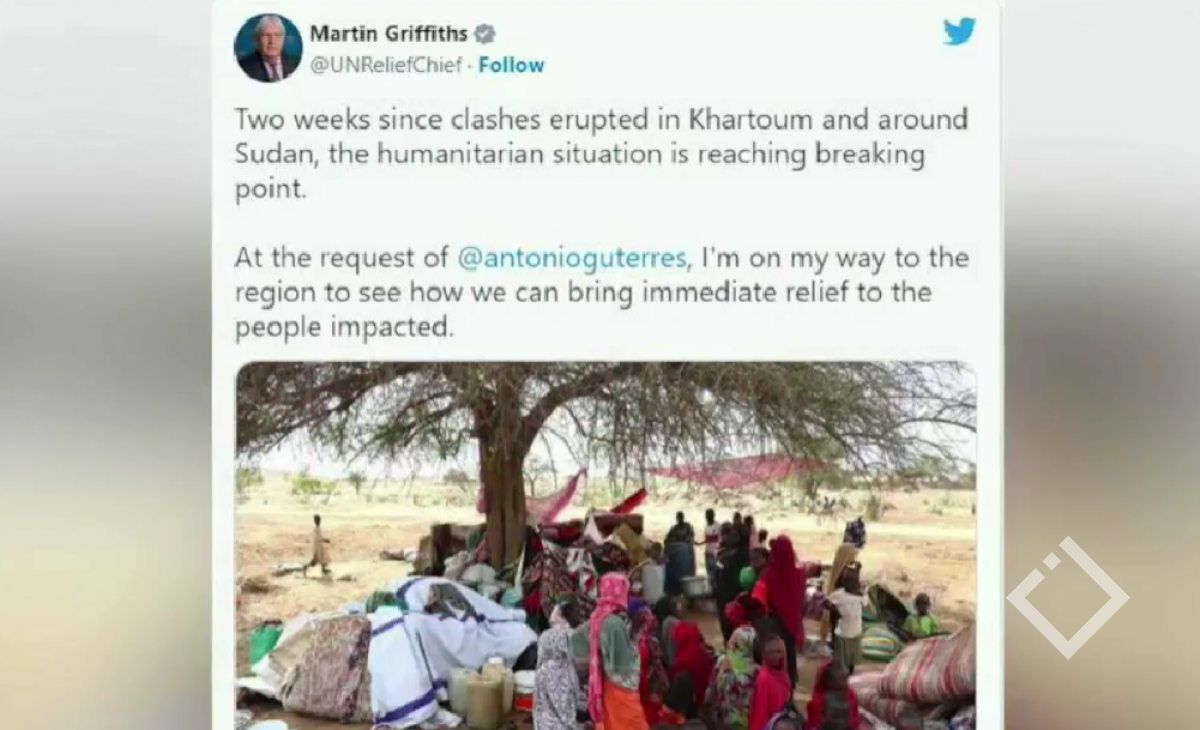
Task: Open the @antonioguterres mention link
Action: pos(573,257)
